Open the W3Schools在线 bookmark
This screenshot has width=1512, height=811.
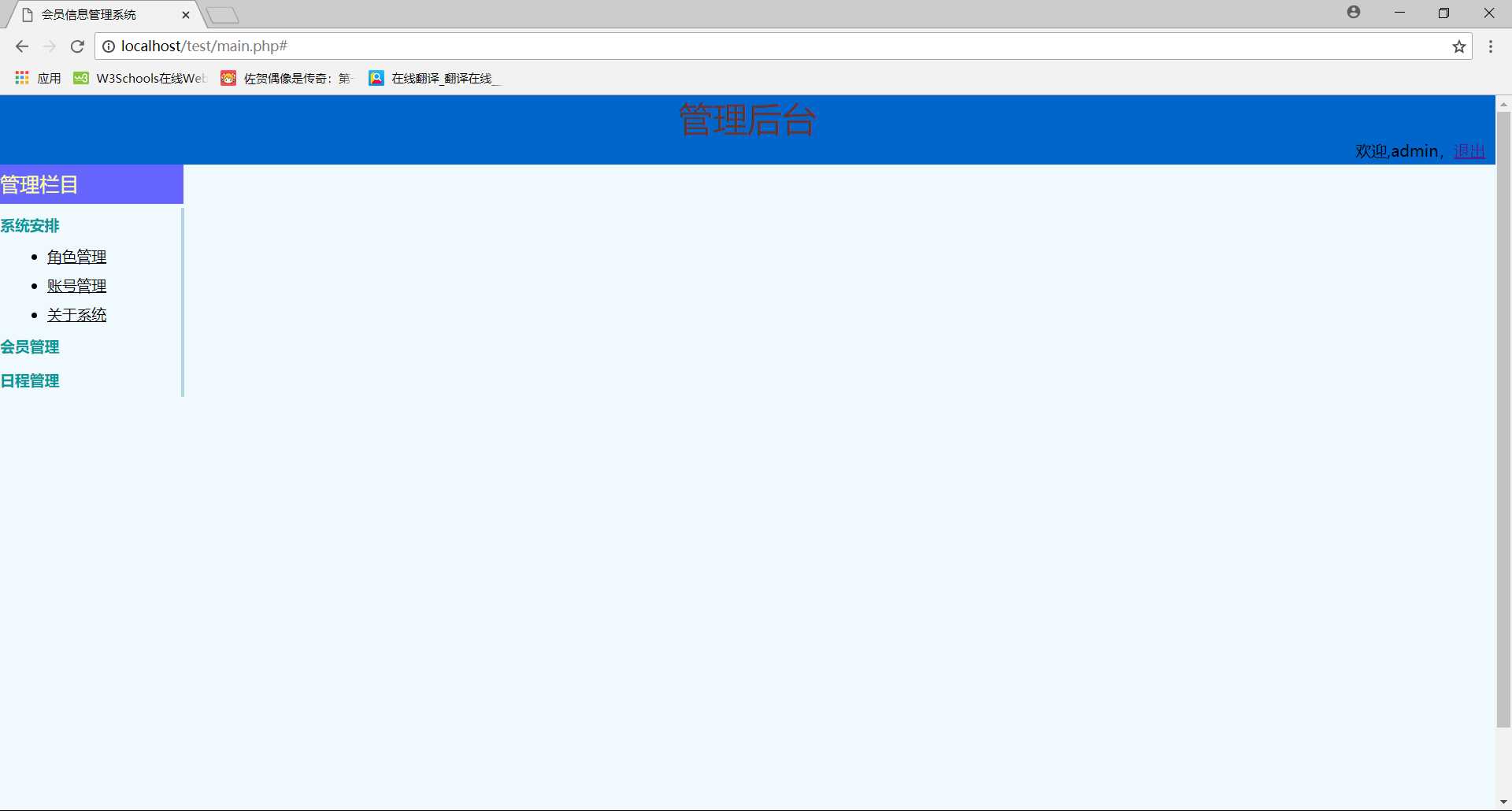tap(139, 78)
